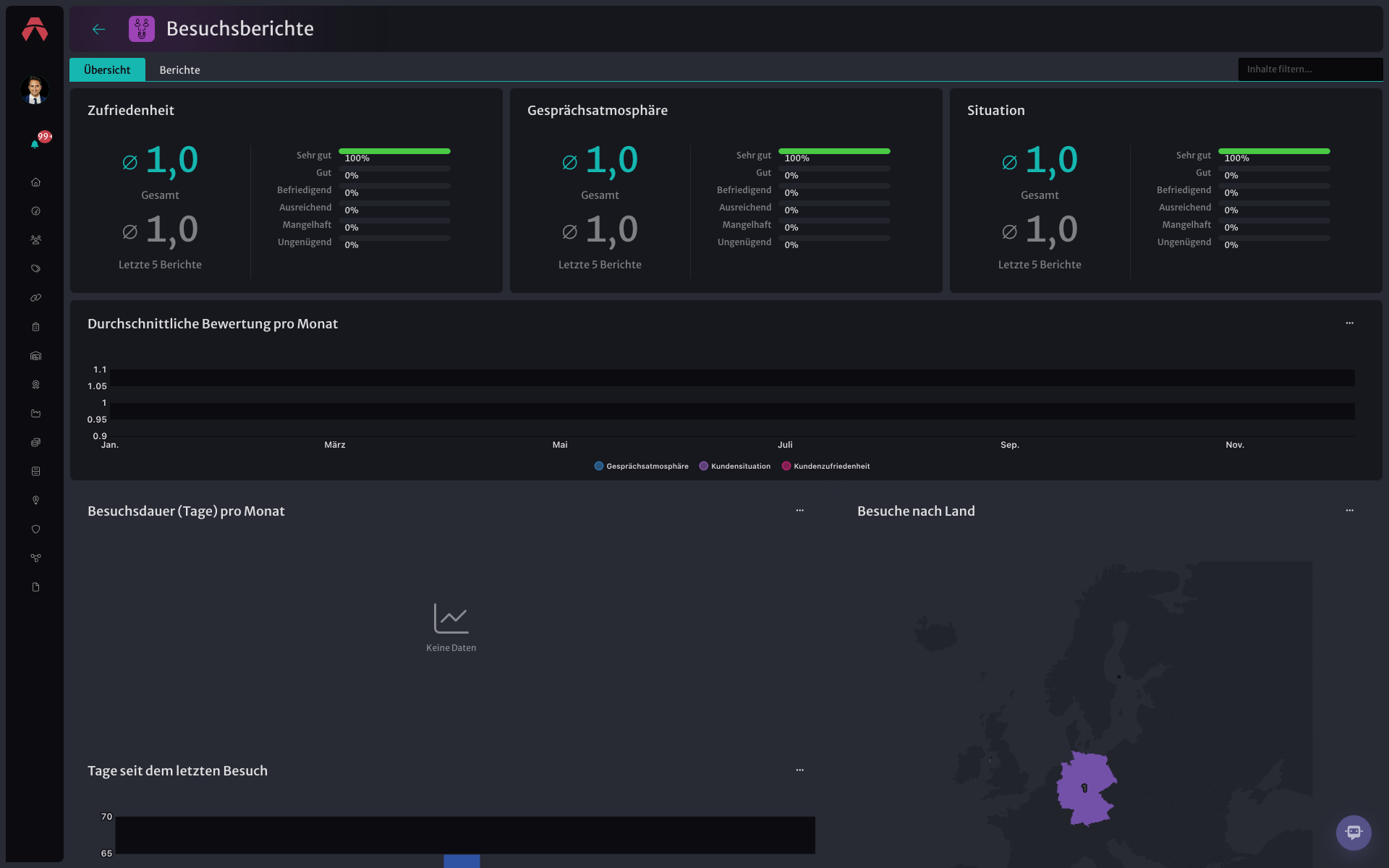The image size is (1389, 868).
Task: Open the chain link icon
Action: (35, 298)
